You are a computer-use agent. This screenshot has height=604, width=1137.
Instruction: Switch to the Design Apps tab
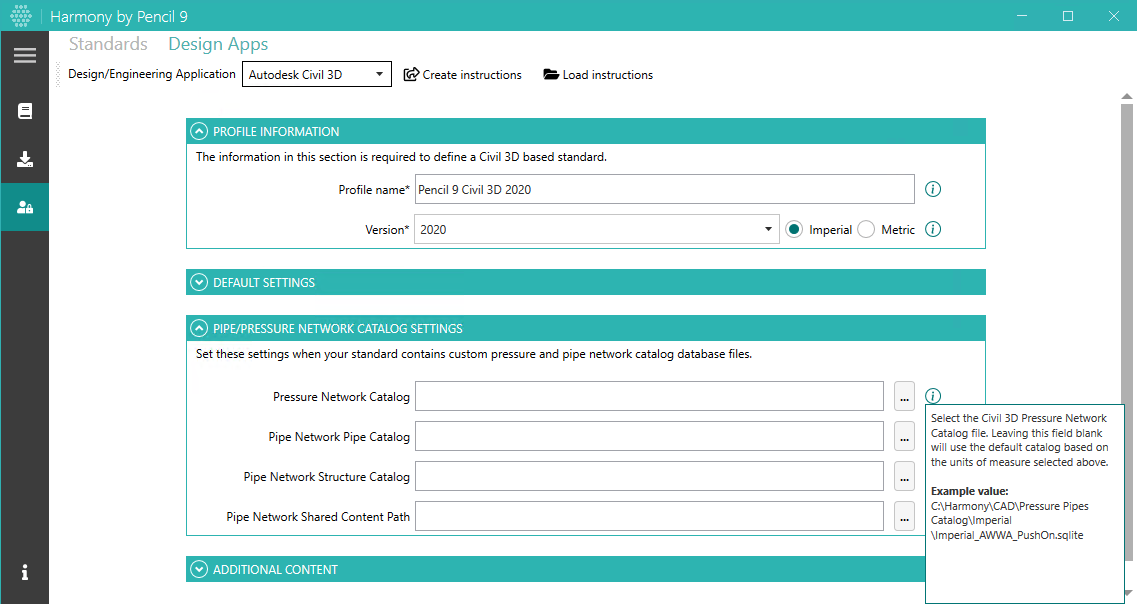click(218, 44)
